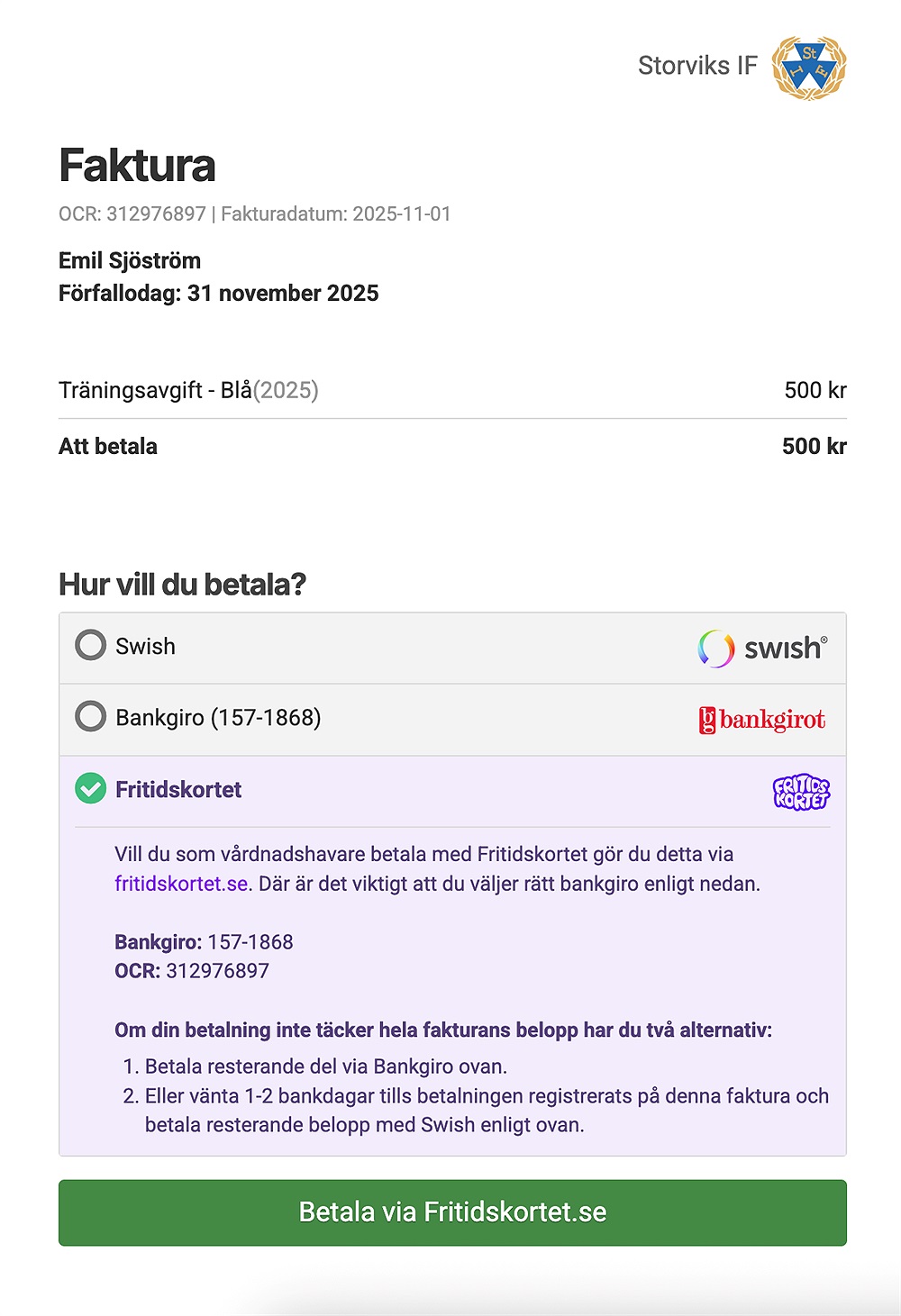901x1316 pixels.
Task: Click the Bankgiro number in Fritidskortet details
Action: point(250,942)
